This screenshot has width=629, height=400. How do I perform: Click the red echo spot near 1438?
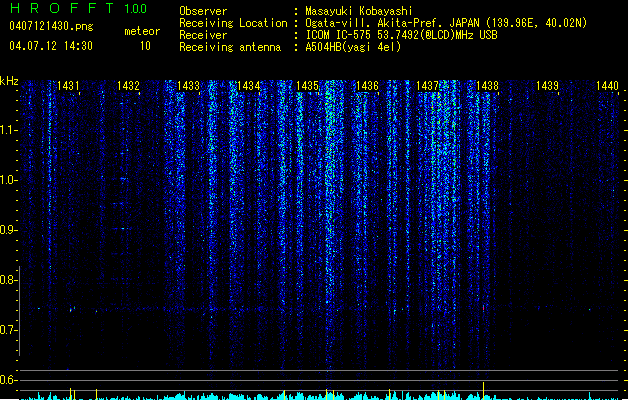point(483,308)
